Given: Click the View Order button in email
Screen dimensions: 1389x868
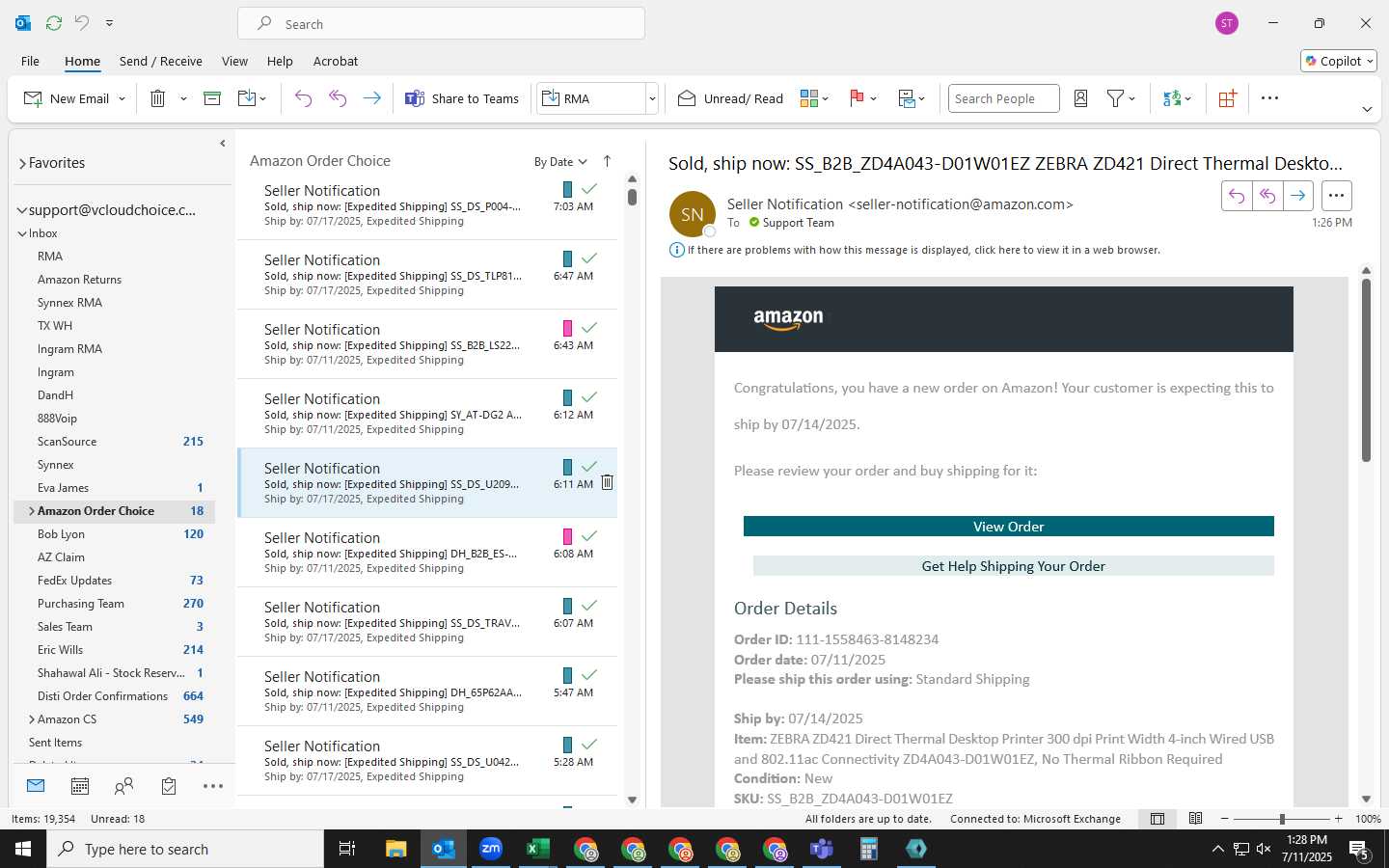Looking at the screenshot, I should [1008, 527].
